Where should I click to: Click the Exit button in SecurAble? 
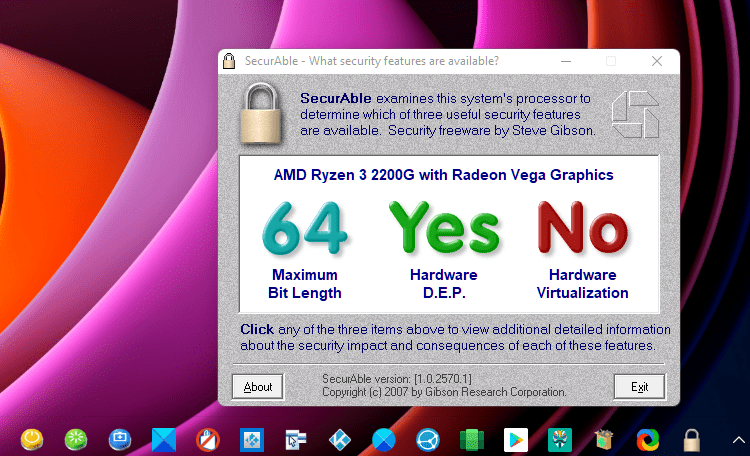(x=639, y=387)
